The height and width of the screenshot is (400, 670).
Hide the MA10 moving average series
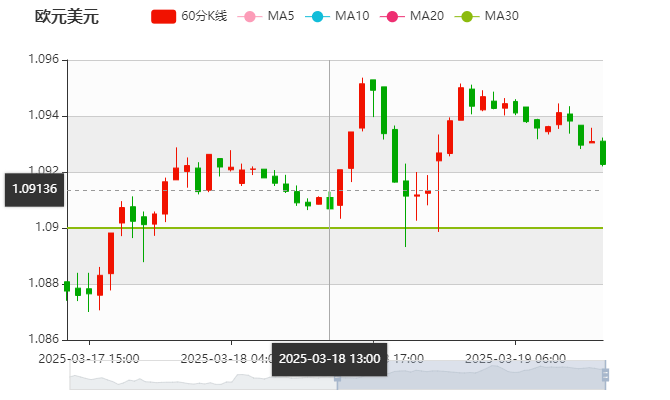351,16
